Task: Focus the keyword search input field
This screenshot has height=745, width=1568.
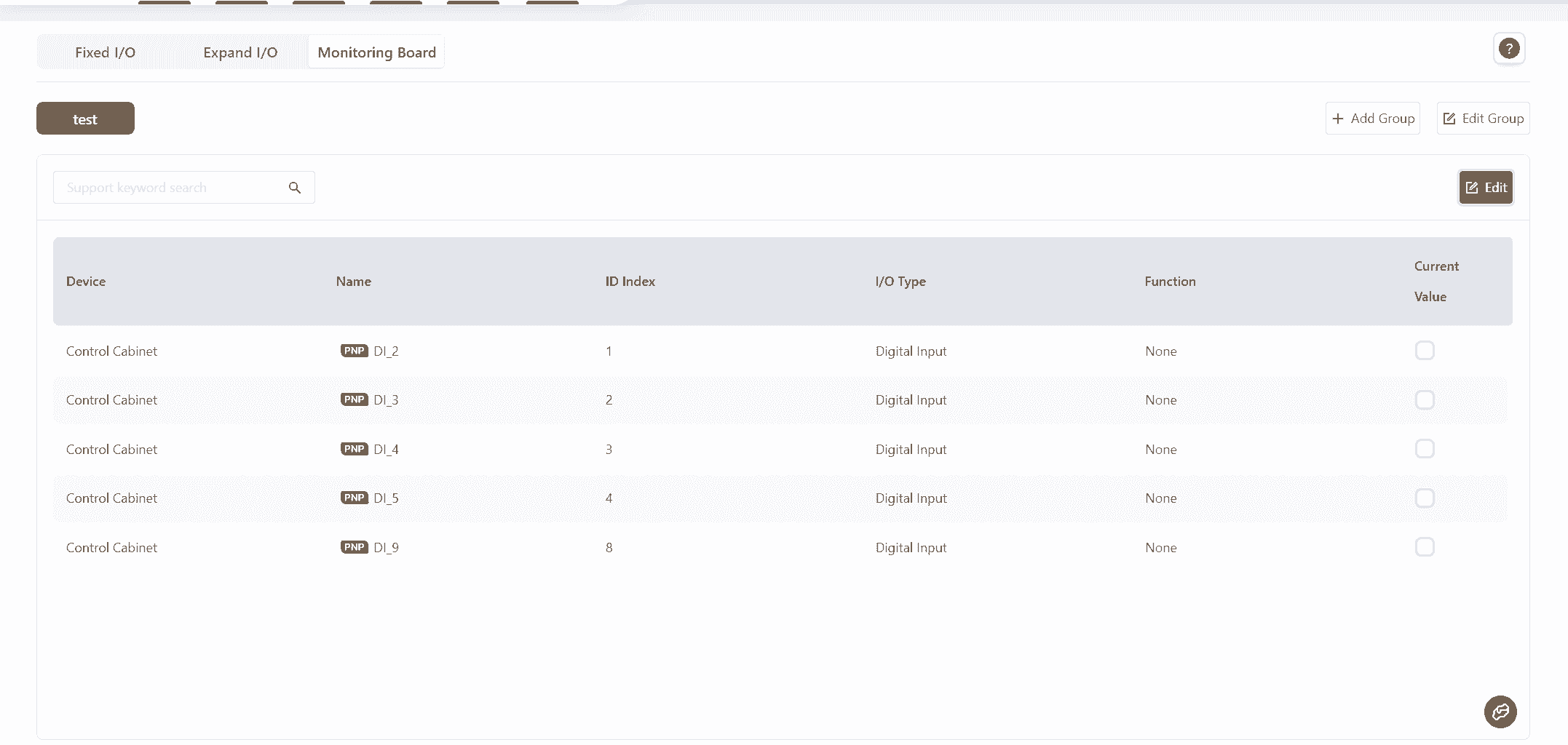Action: pos(171,188)
